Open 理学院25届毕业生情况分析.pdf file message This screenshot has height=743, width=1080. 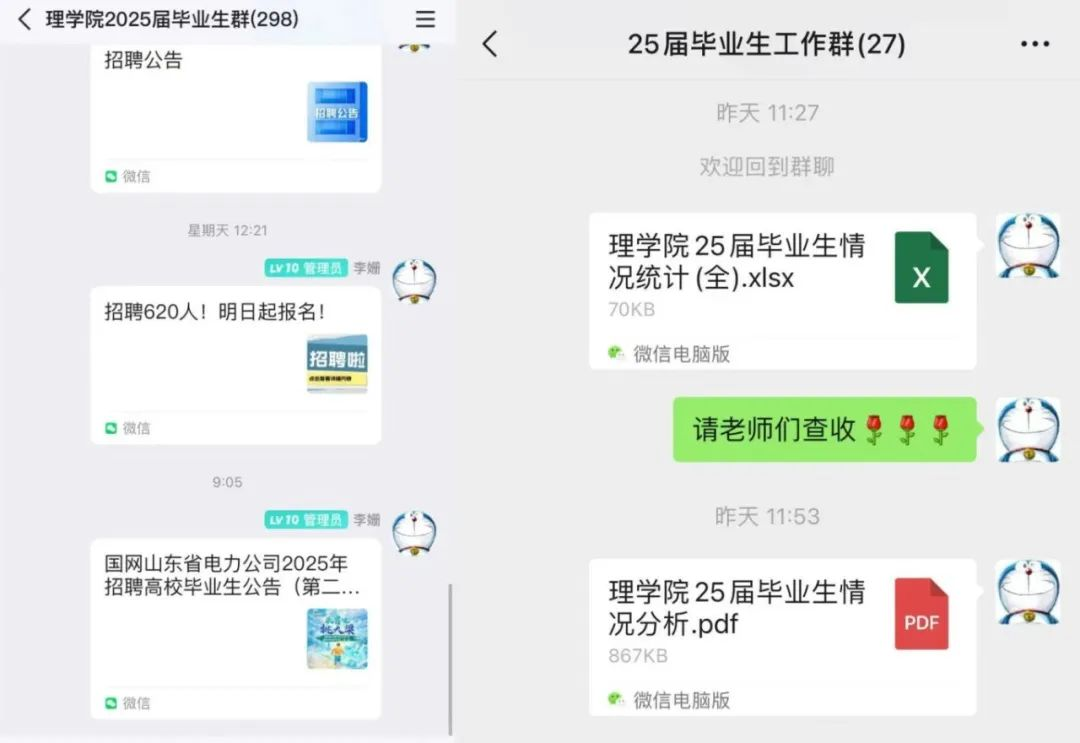782,637
